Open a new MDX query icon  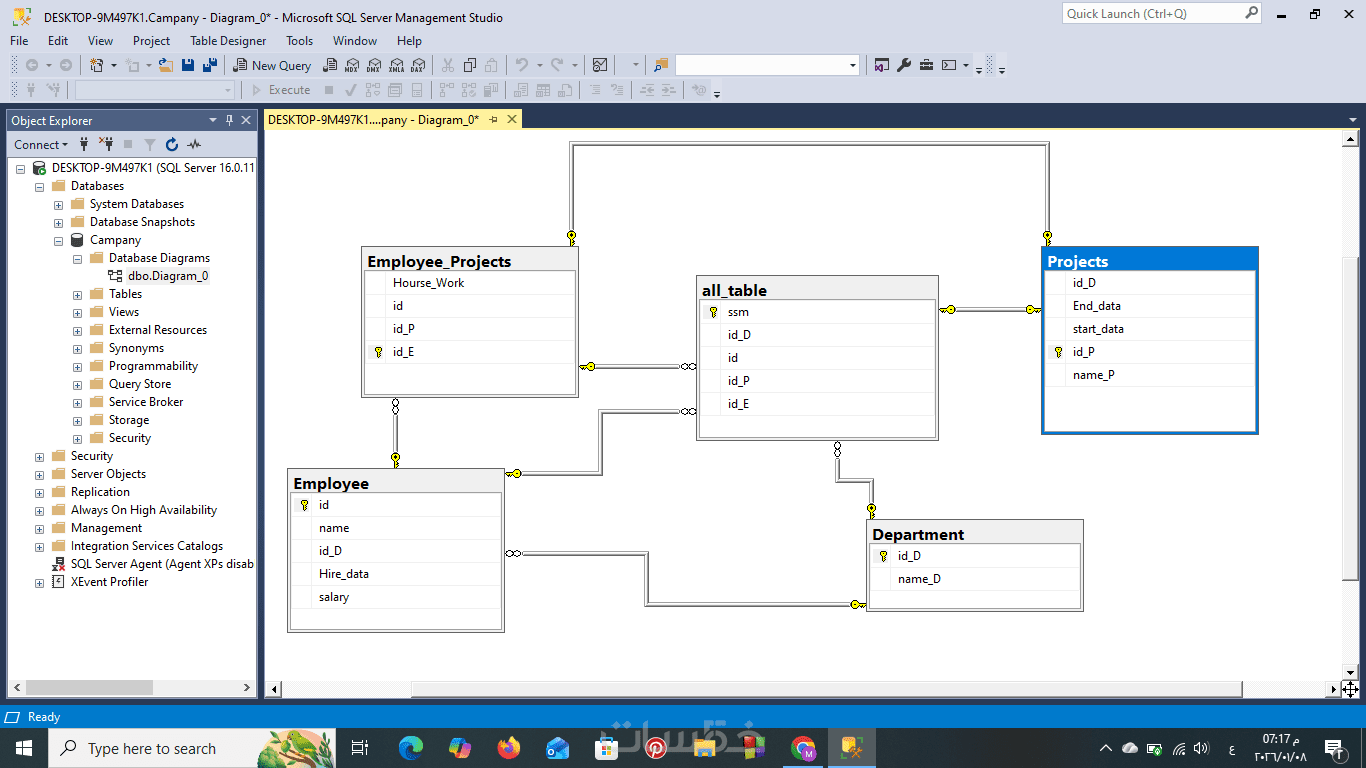pos(351,65)
